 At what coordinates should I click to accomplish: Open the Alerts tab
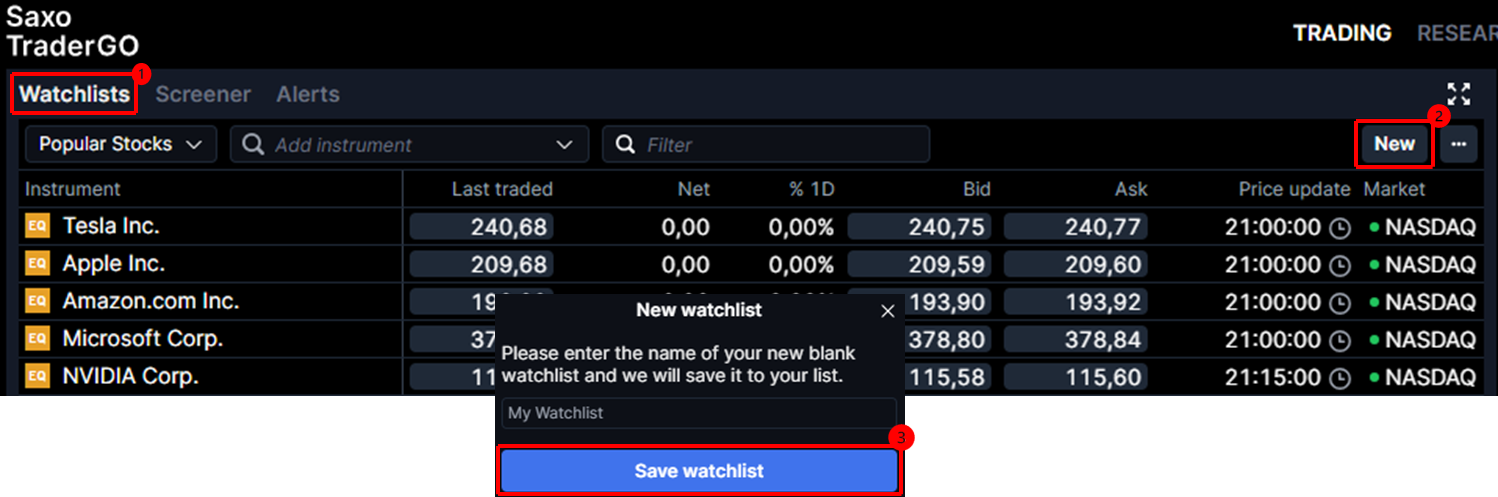(x=308, y=94)
